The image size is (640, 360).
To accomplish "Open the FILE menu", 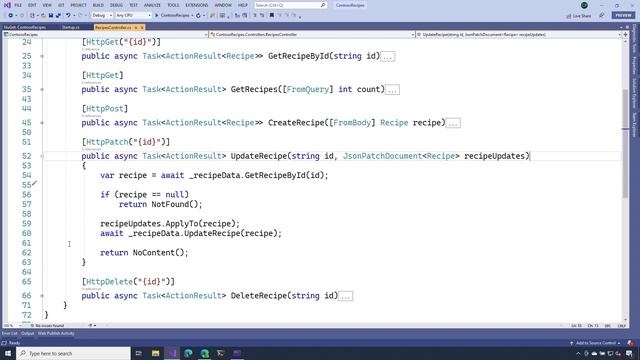I will click(x=18, y=5).
